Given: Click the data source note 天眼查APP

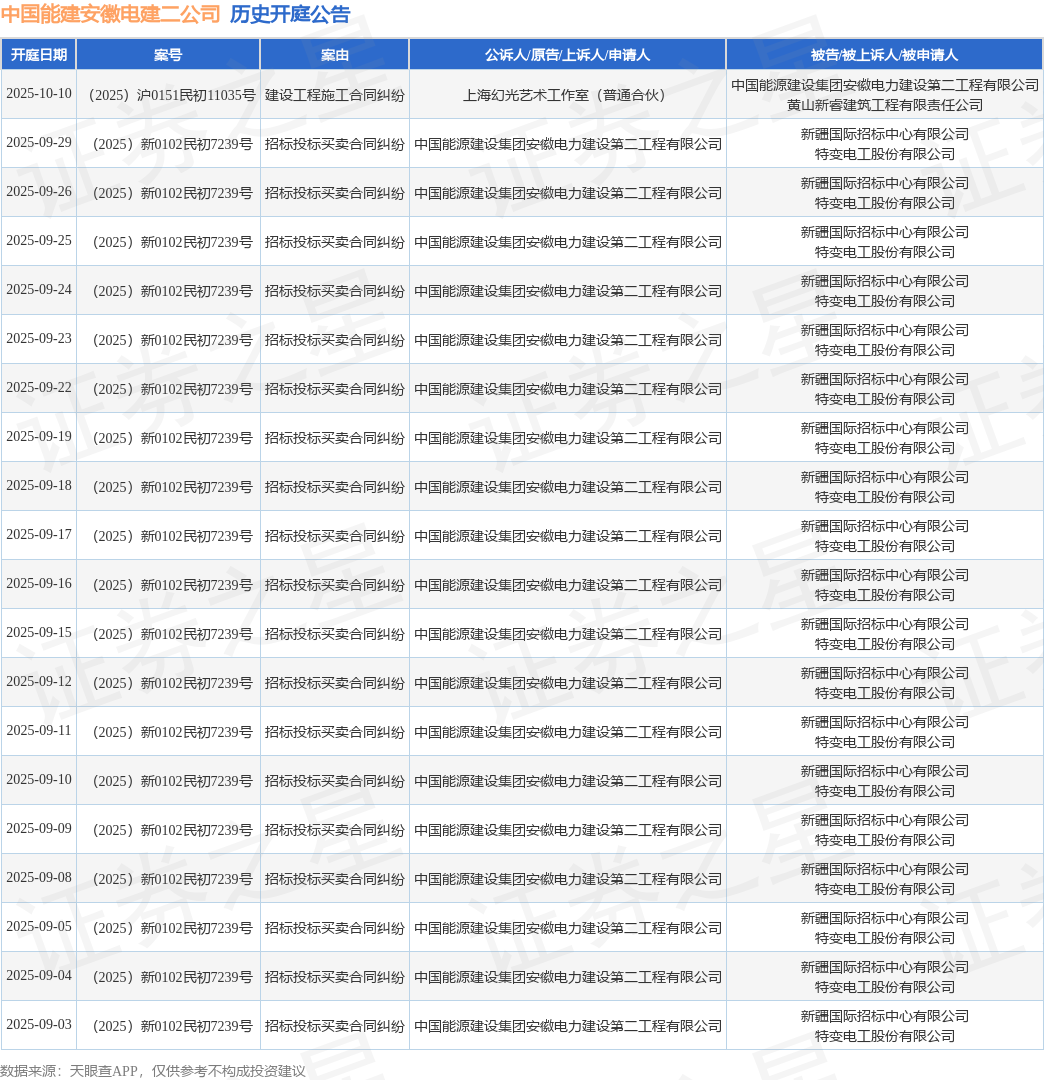Looking at the screenshot, I should point(103,1070).
